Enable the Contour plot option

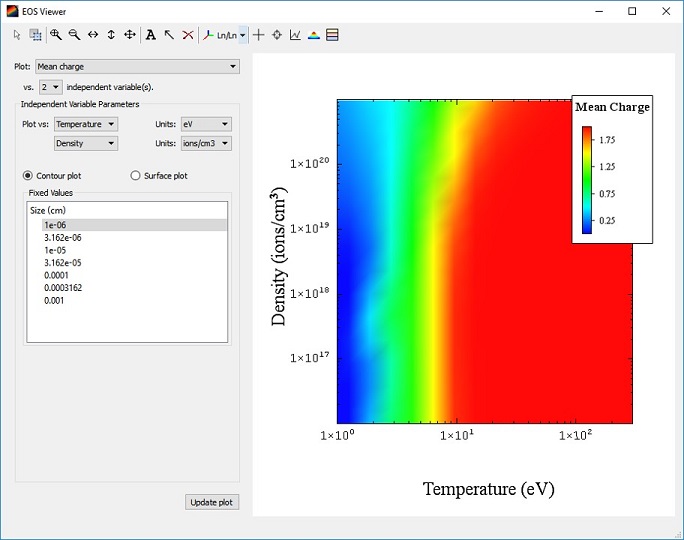[x=28, y=176]
